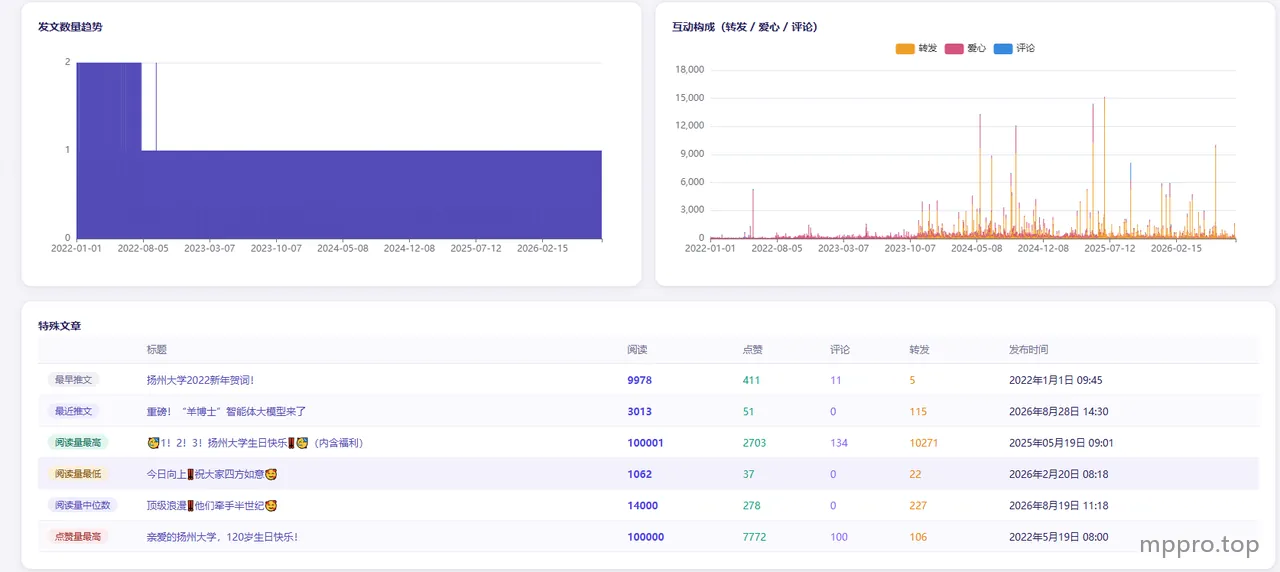The height and width of the screenshot is (572, 1280).
Task: Open article 重磅!"羊博士"智能体大模型来了
Action: pos(226,411)
